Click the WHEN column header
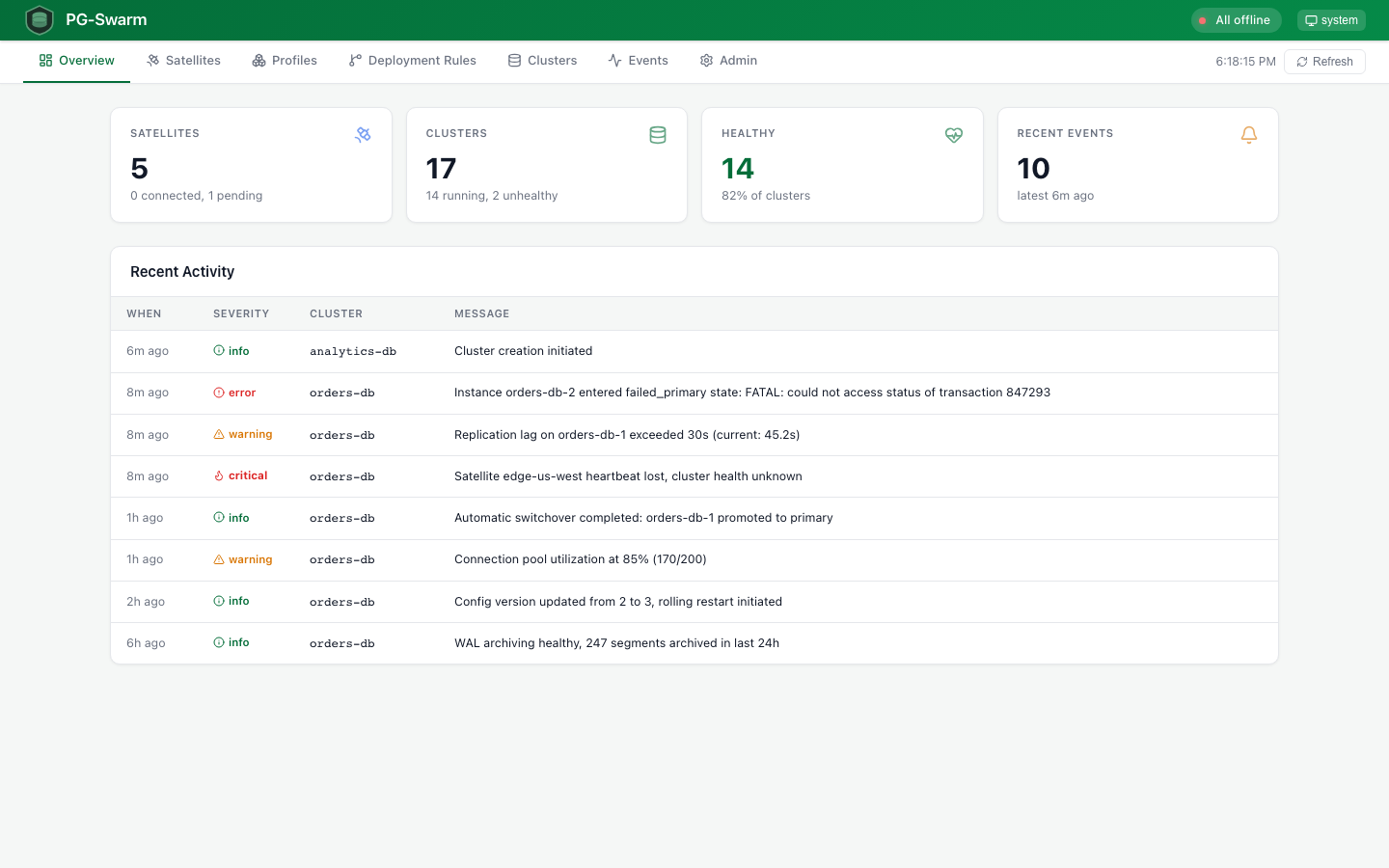This screenshot has width=1389, height=868. pyautogui.click(x=144, y=314)
